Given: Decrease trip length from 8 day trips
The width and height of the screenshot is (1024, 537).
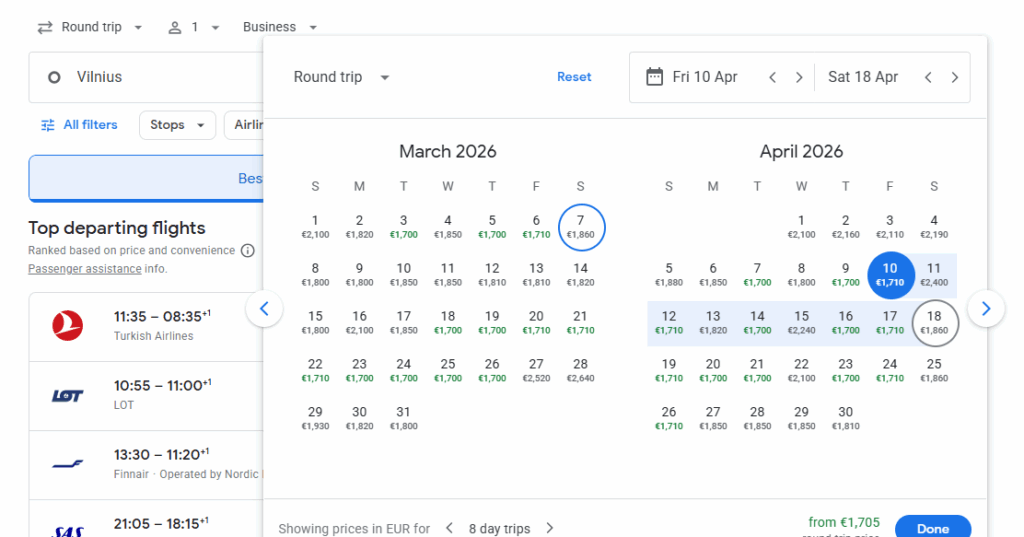Looking at the screenshot, I should tap(449, 528).
